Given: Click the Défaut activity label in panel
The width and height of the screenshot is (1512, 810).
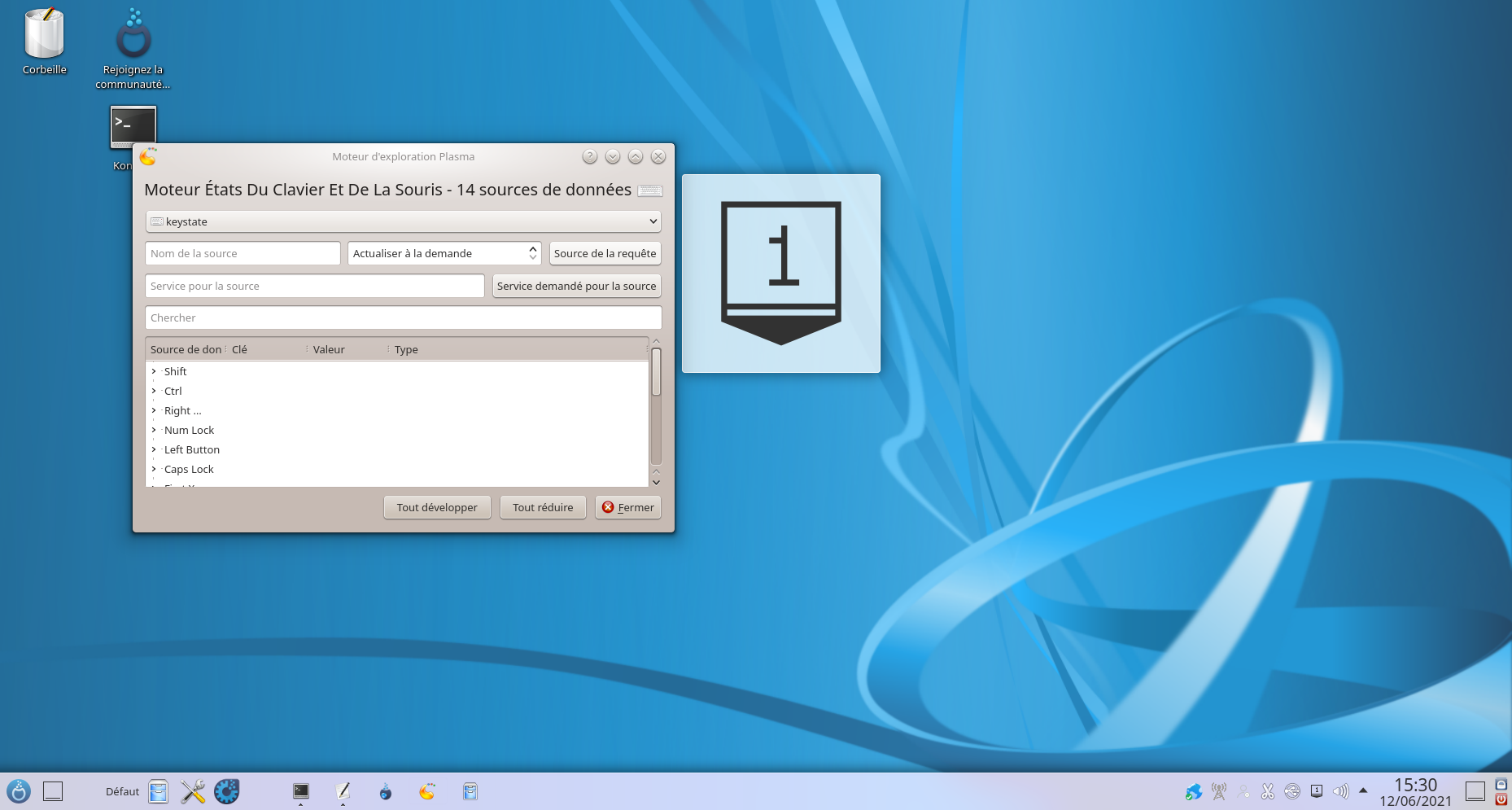Looking at the screenshot, I should [x=122, y=791].
